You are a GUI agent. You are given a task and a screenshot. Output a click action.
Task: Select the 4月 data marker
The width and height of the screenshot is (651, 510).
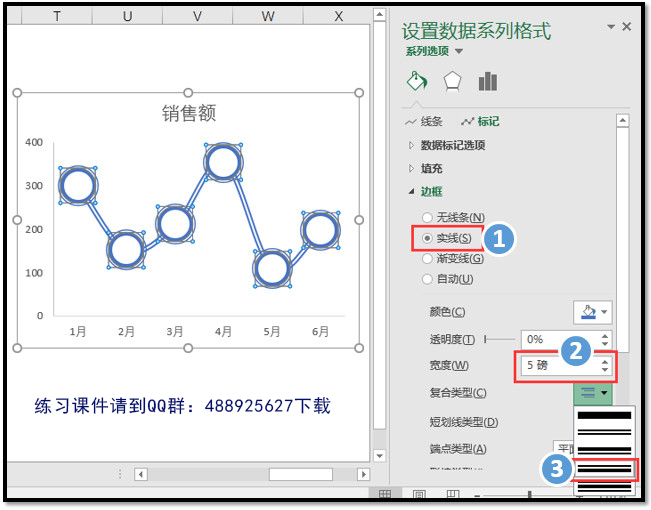(223, 162)
